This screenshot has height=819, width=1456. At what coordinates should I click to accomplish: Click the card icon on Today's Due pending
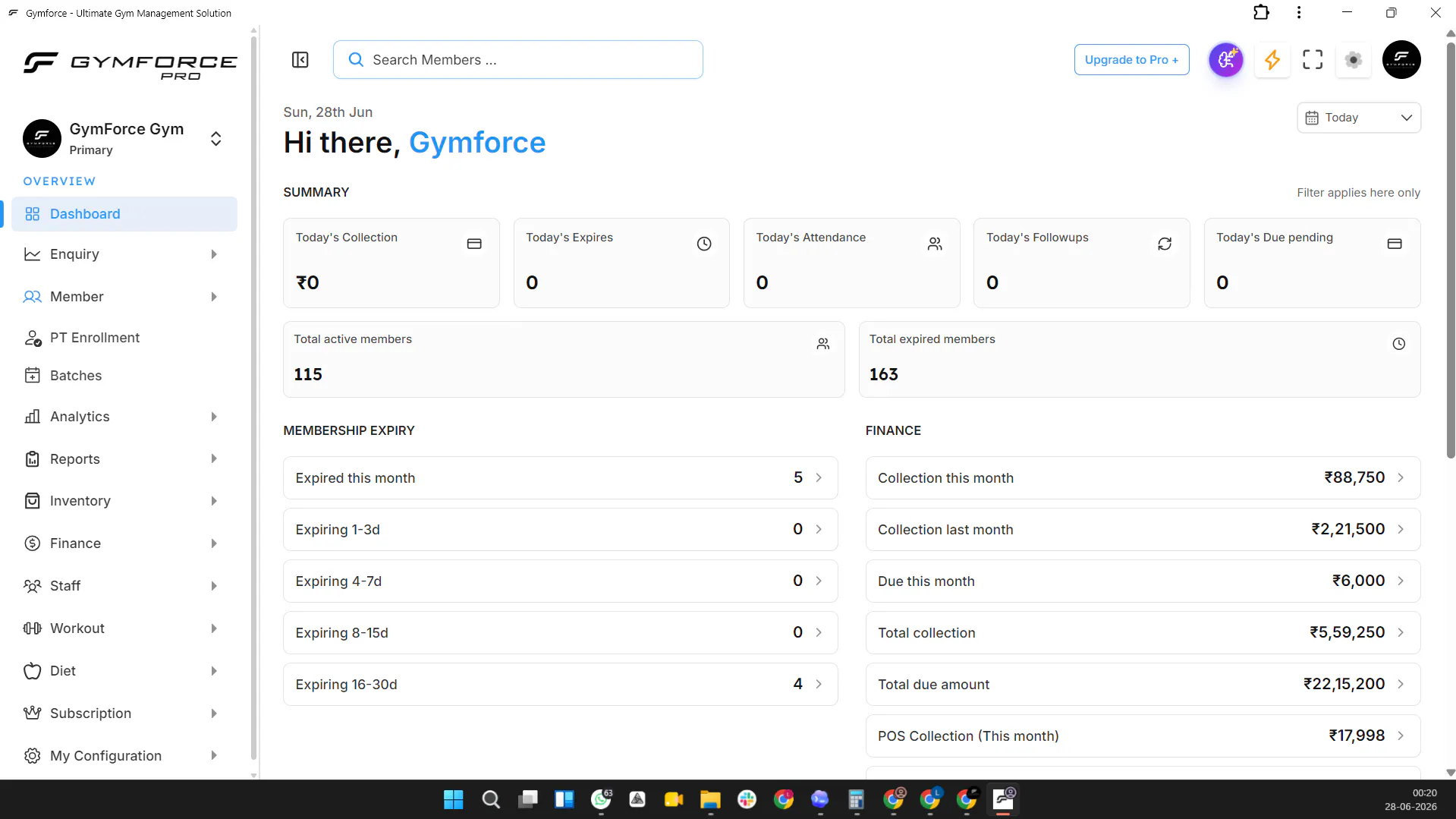[1395, 244]
